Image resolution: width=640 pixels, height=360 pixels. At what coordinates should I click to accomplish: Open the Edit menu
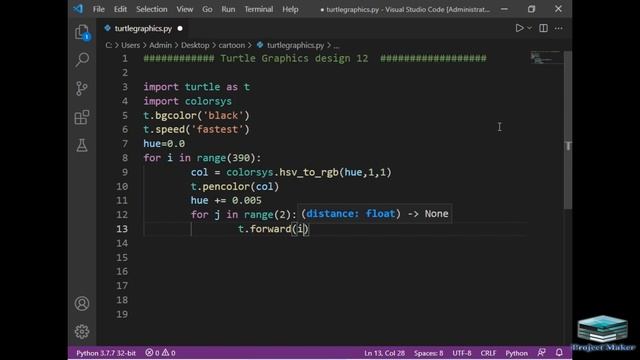(120, 9)
